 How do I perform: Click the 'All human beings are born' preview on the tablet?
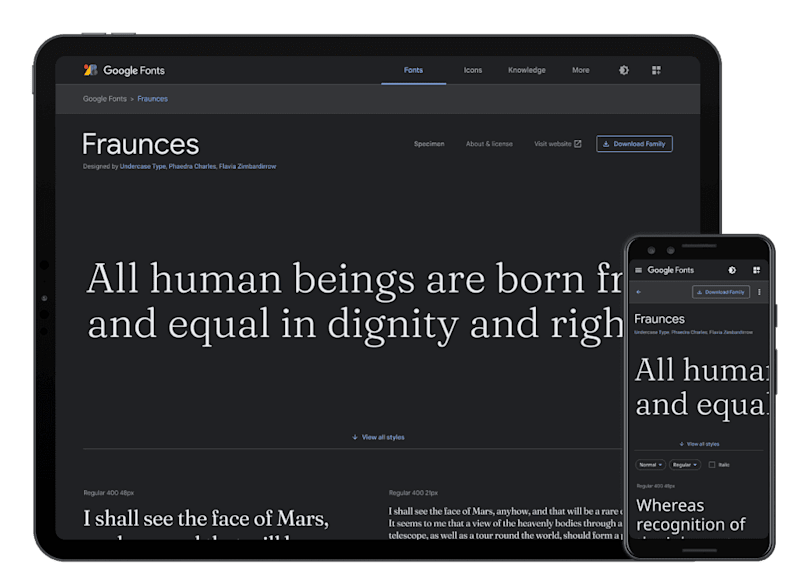(355, 302)
